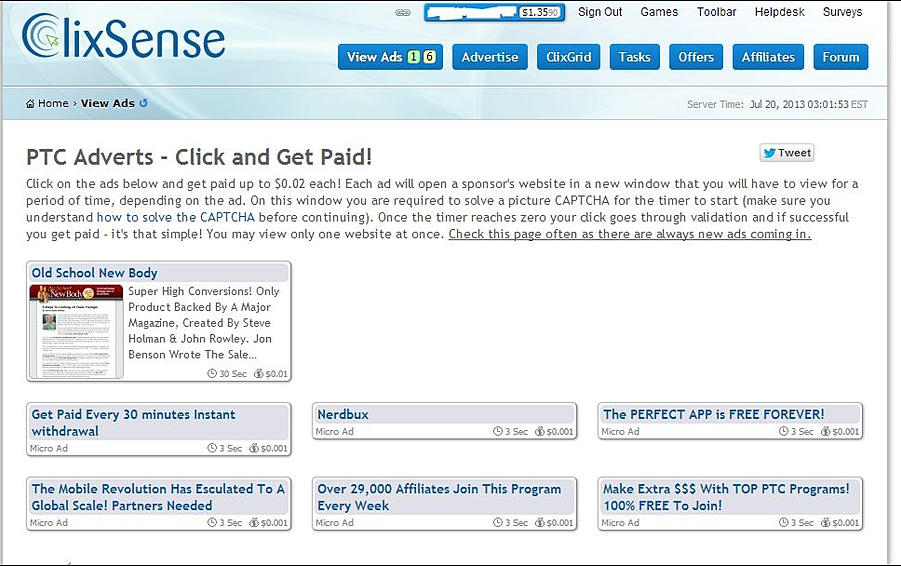Open 'Make Extra $$$ With TOP PTC Programs' ad
Image resolution: width=901 pixels, height=566 pixels.
(x=726, y=497)
